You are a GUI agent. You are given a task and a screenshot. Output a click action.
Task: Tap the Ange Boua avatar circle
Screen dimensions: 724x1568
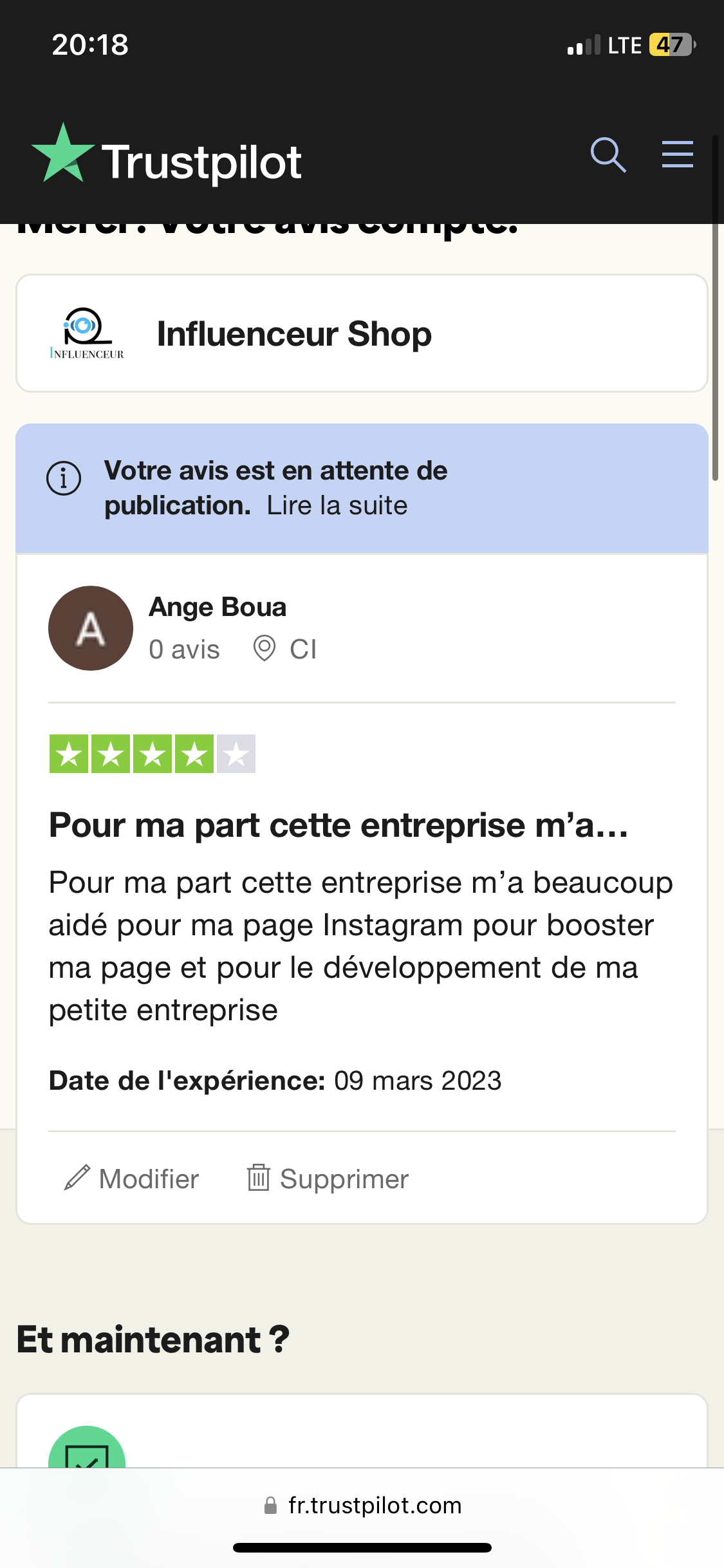(x=91, y=628)
